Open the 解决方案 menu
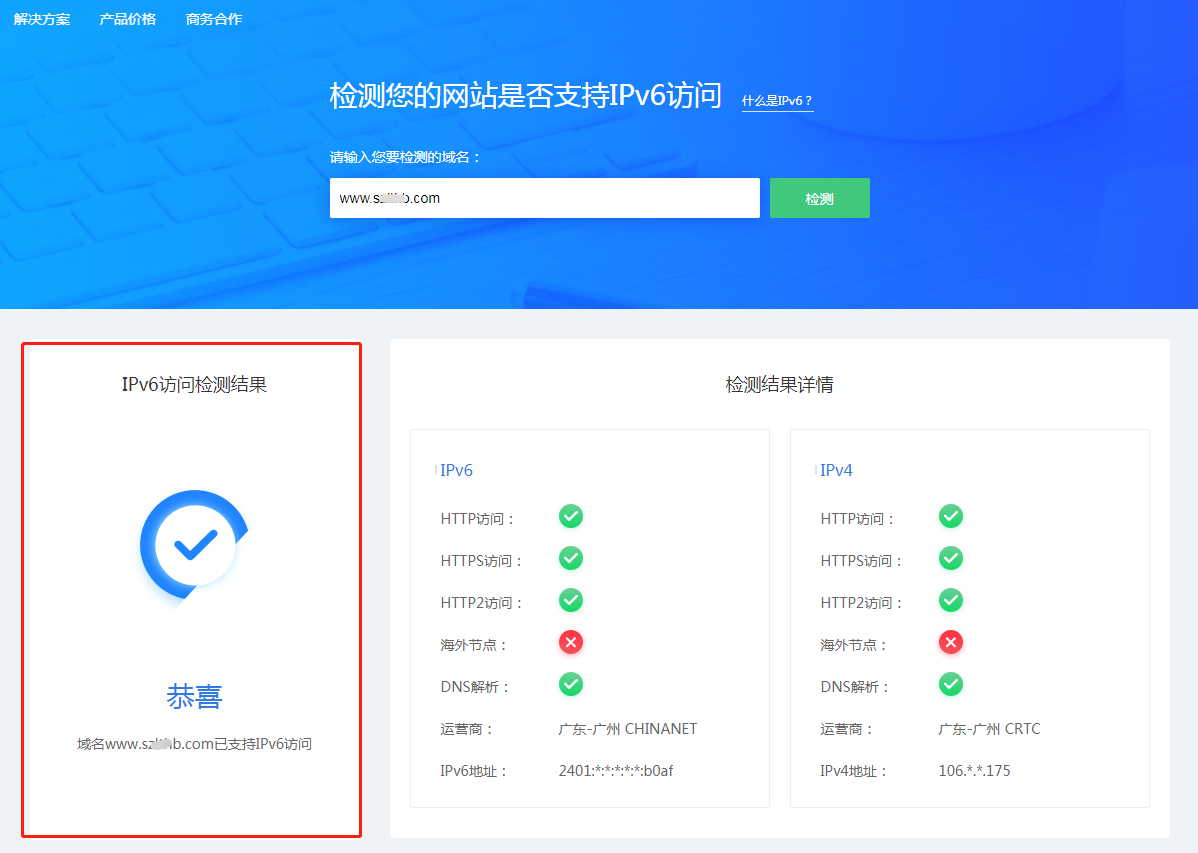The width and height of the screenshot is (1198, 853). (42, 19)
